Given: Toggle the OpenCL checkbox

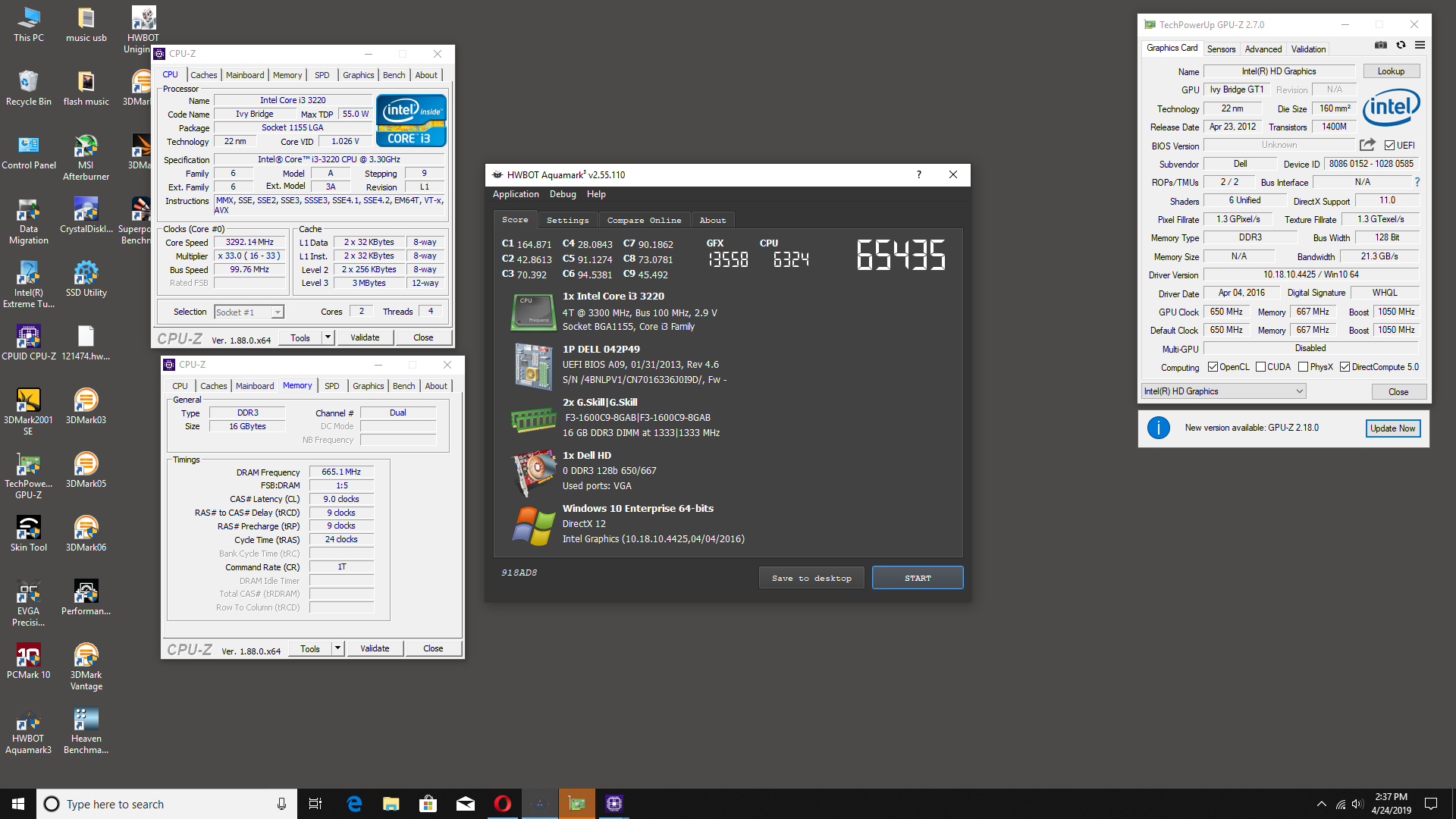Looking at the screenshot, I should point(1213,367).
